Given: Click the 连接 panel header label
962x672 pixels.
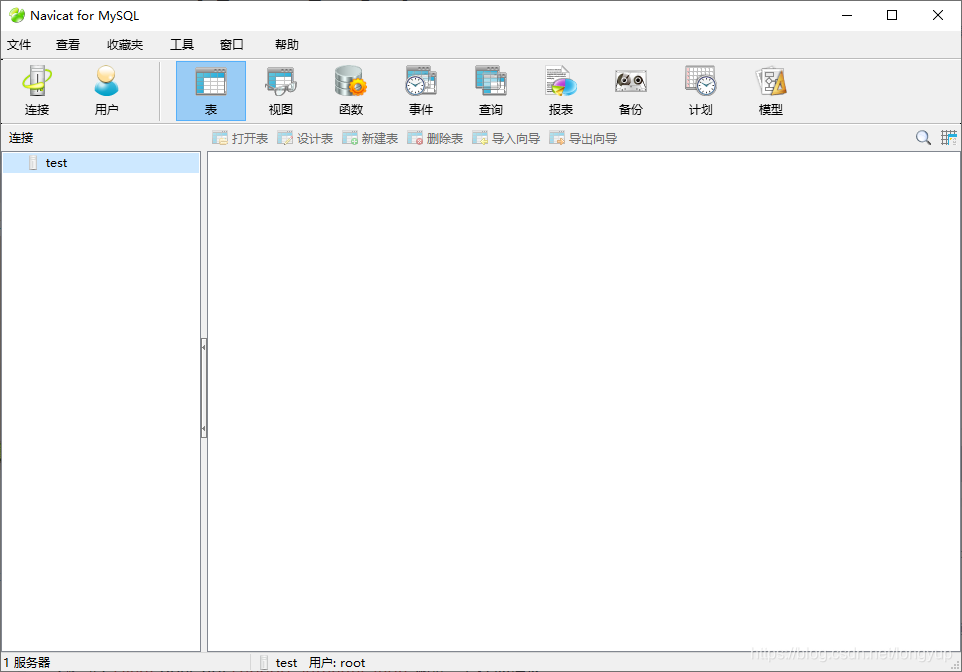Looking at the screenshot, I should (21, 138).
